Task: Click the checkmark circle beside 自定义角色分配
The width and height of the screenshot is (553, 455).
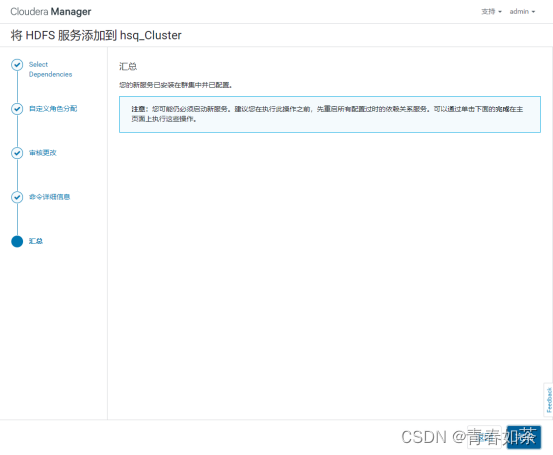Action: (x=17, y=109)
